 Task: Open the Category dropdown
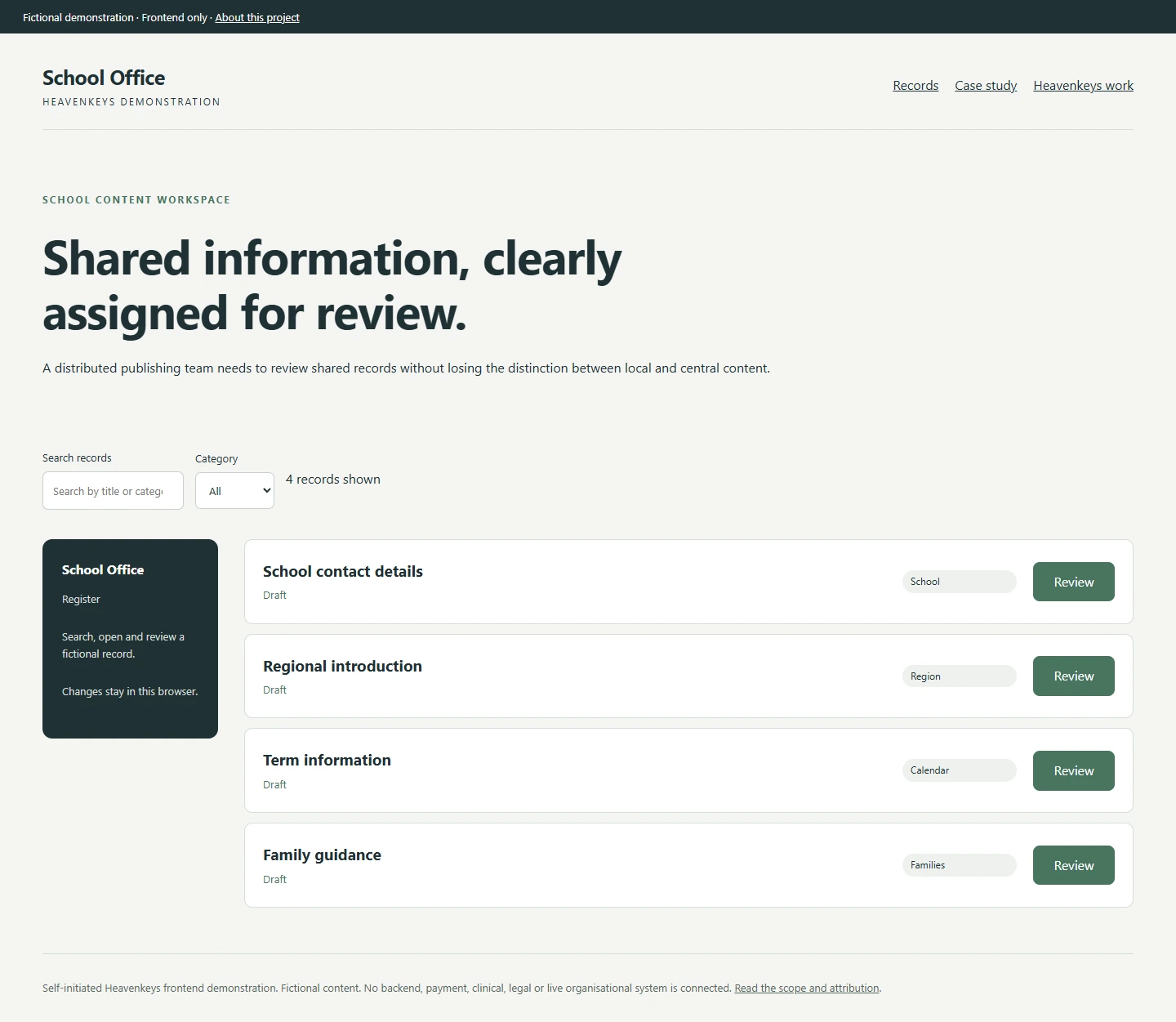[234, 491]
